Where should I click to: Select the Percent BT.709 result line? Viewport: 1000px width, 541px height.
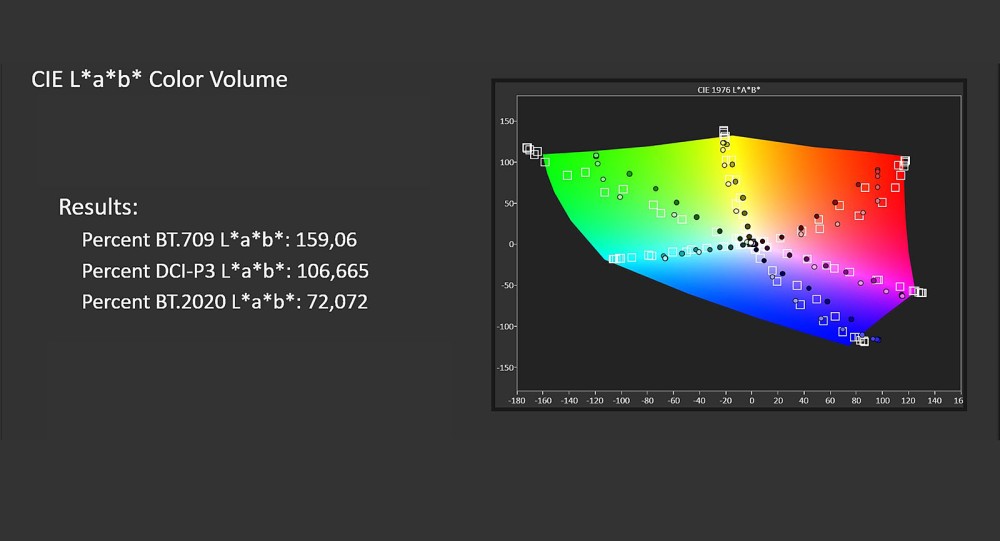tap(219, 240)
